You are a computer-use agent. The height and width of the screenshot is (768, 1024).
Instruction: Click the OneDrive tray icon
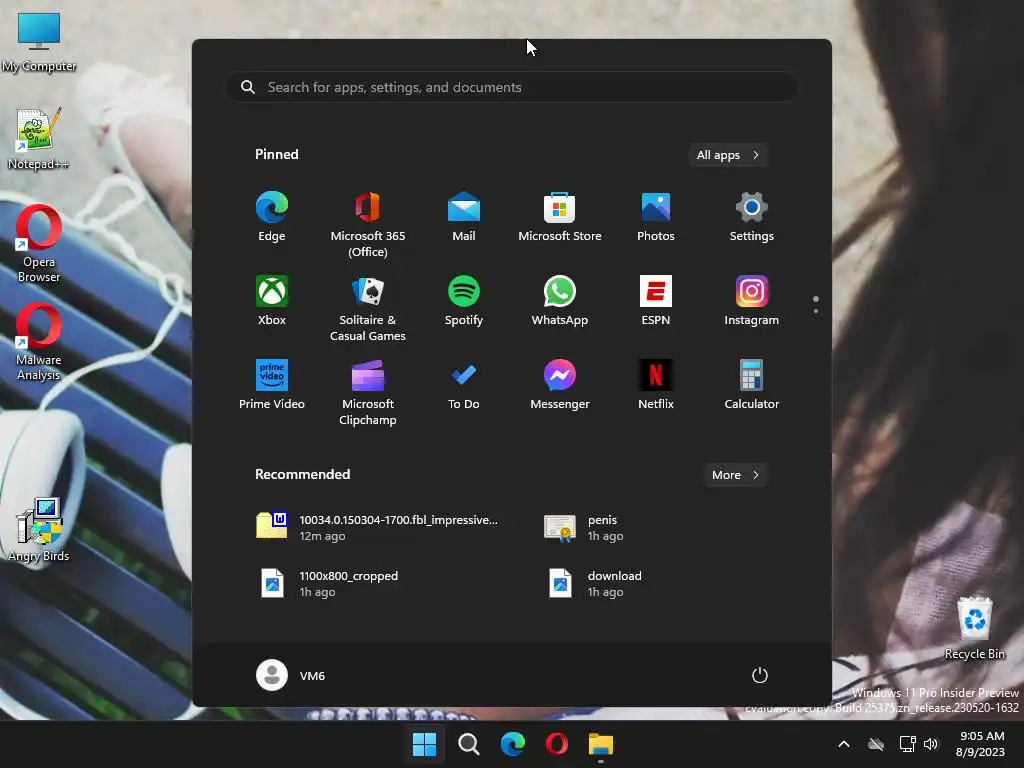point(876,744)
